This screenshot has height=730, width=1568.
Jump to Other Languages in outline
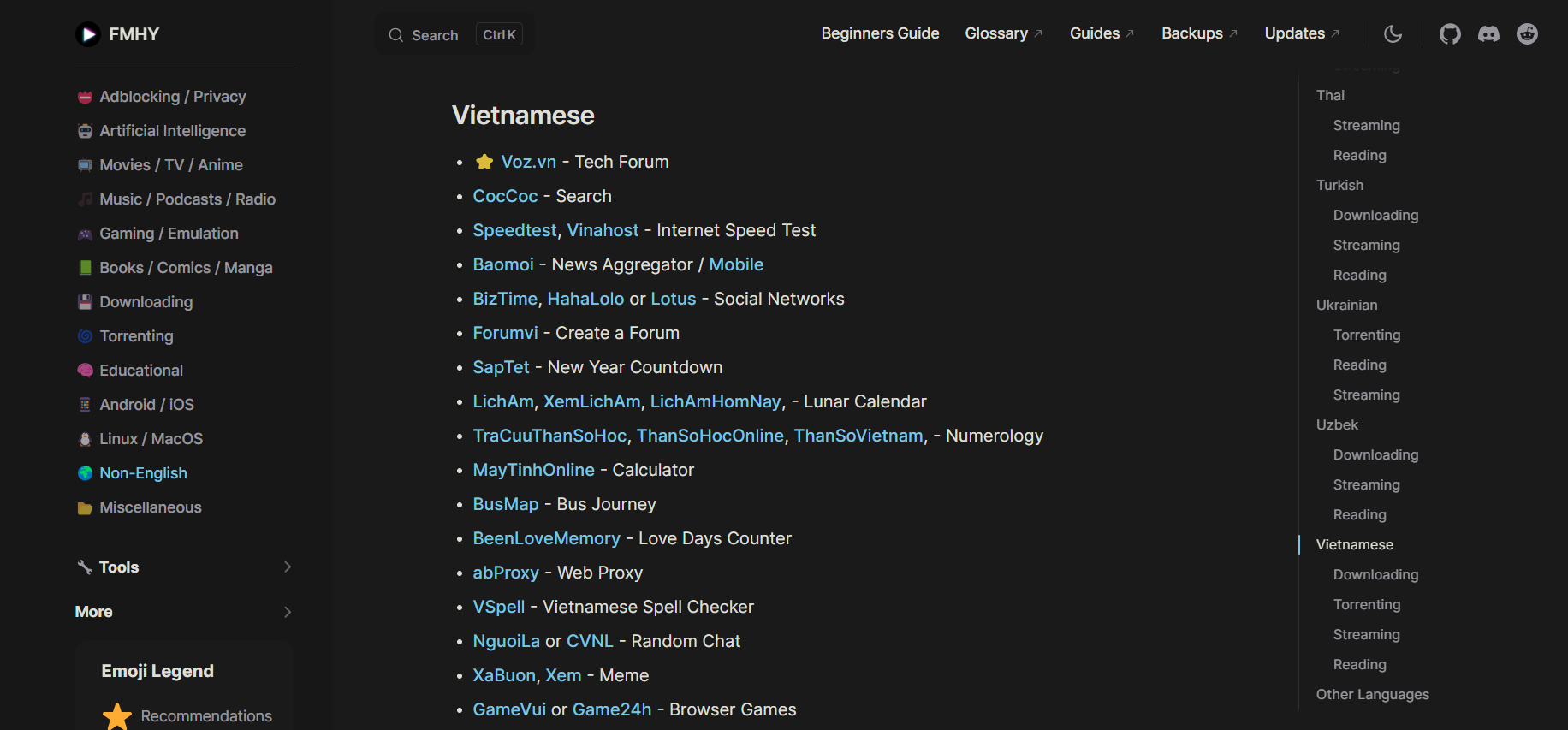pos(1372,694)
